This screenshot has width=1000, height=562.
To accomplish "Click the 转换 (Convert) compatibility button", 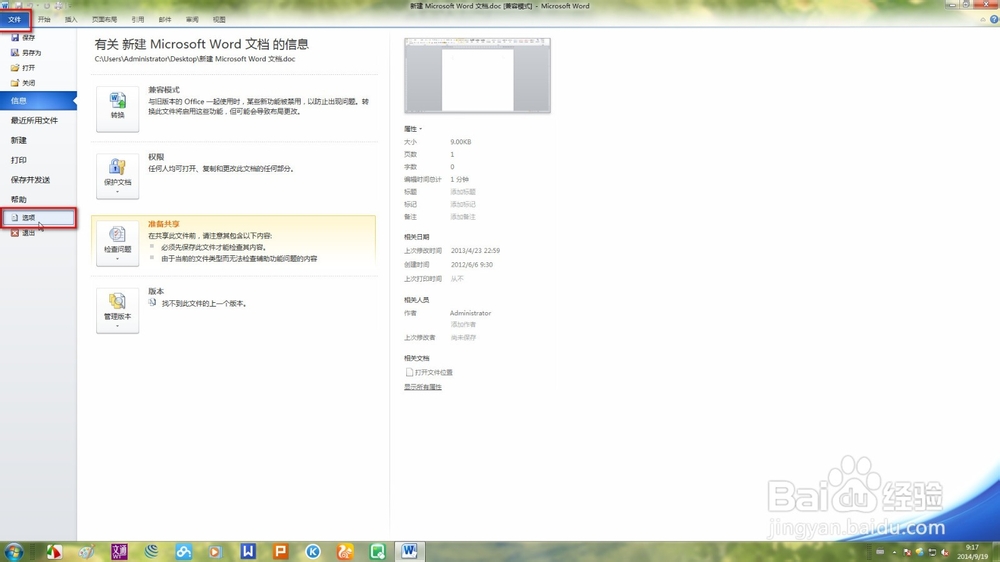I will tap(117, 109).
